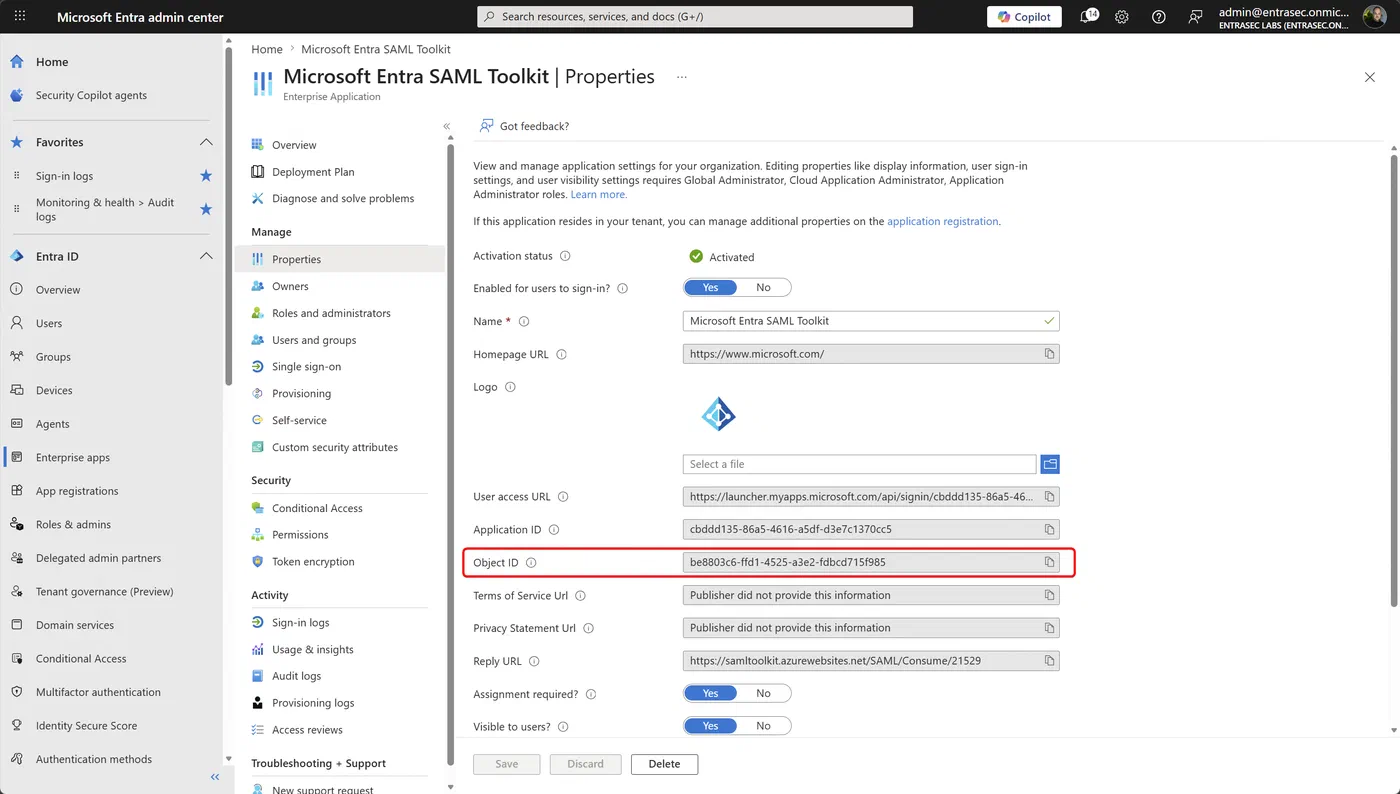Collapse the Favorites section

pos(206,142)
